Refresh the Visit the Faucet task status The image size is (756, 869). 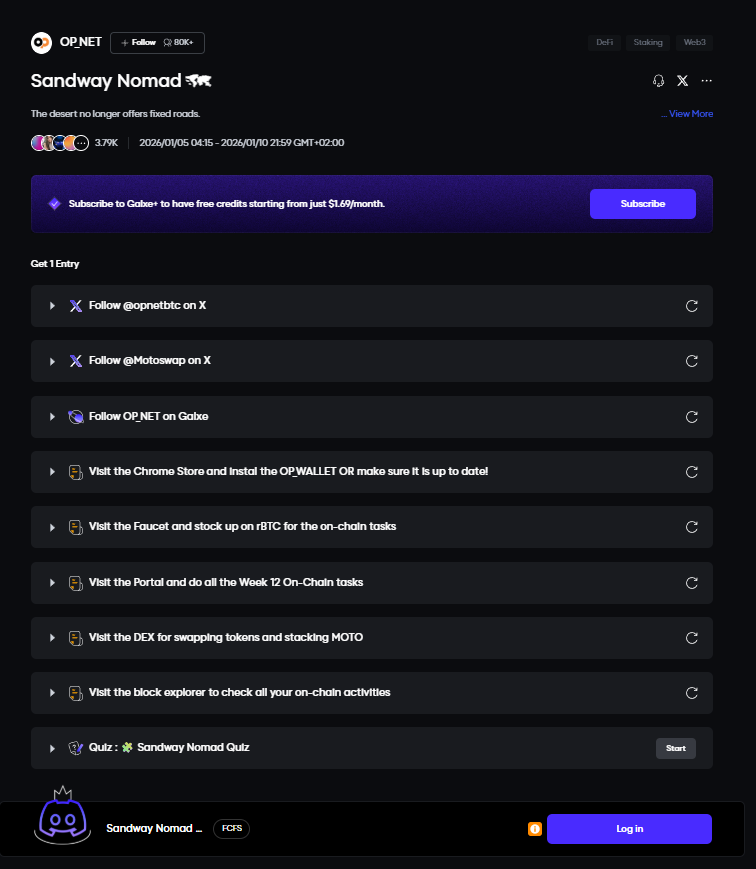(691, 527)
